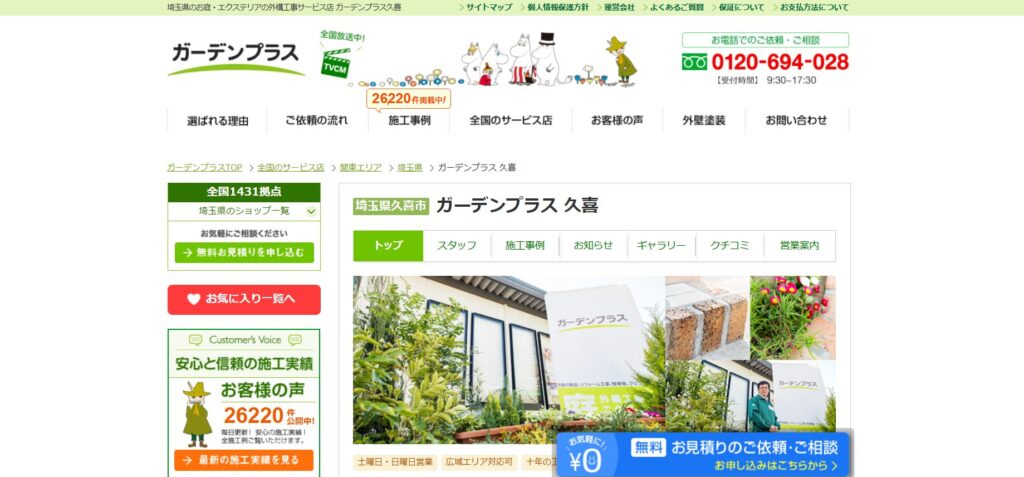Switch to the クチコミ tab
The width and height of the screenshot is (1024, 477).
pyautogui.click(x=729, y=246)
